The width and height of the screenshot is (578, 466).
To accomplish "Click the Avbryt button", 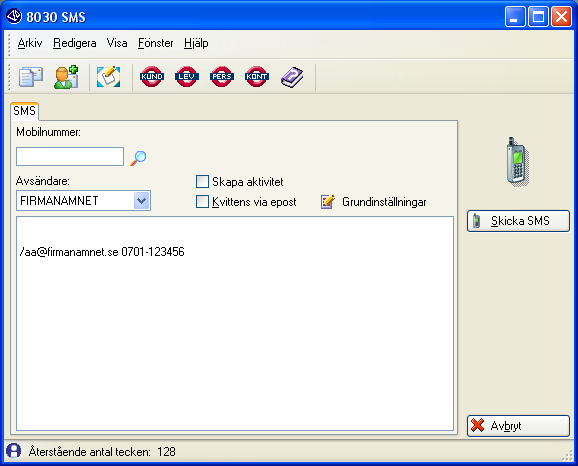I will (x=518, y=426).
